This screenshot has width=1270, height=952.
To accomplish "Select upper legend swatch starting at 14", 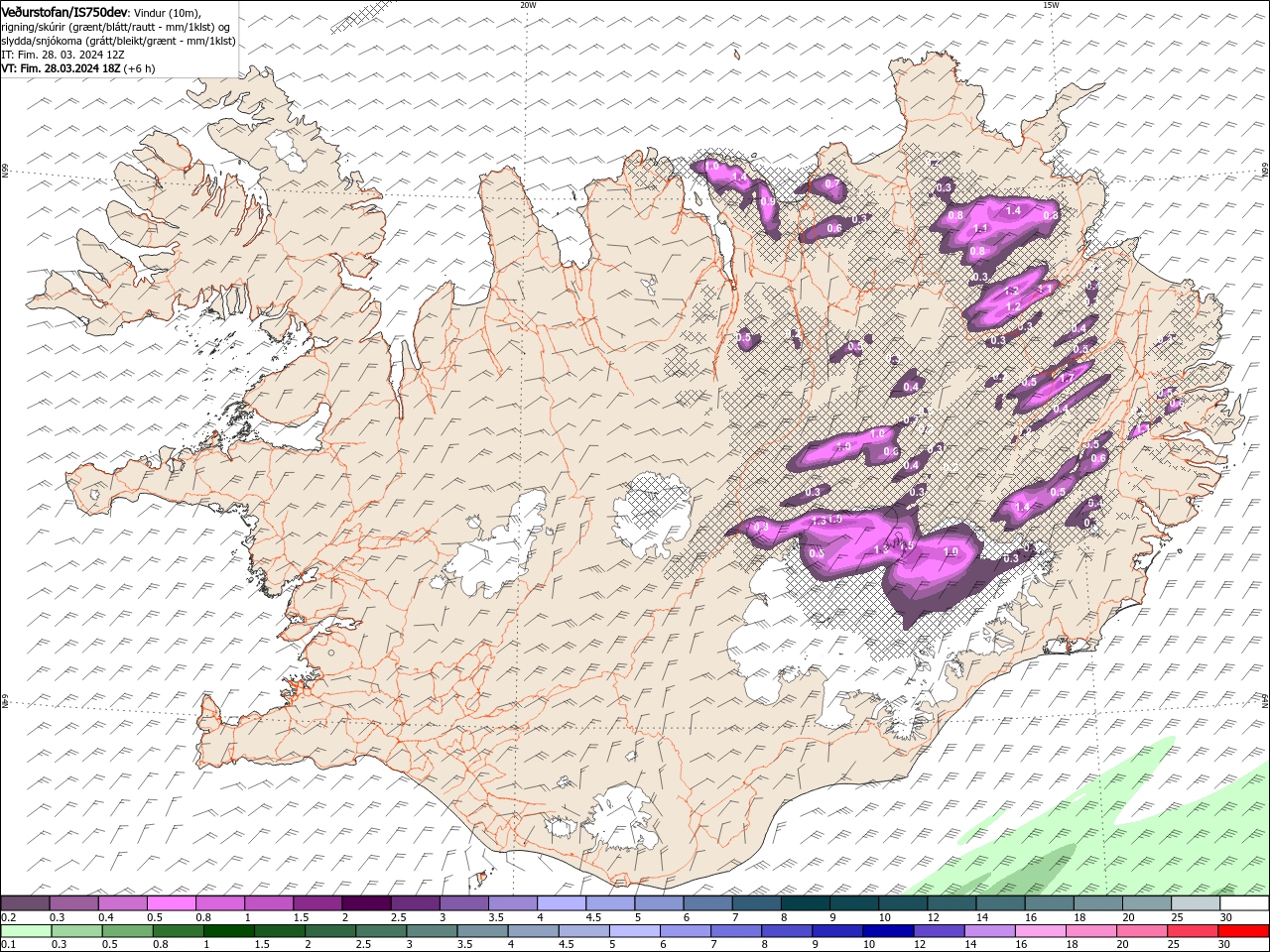I will [1001, 903].
